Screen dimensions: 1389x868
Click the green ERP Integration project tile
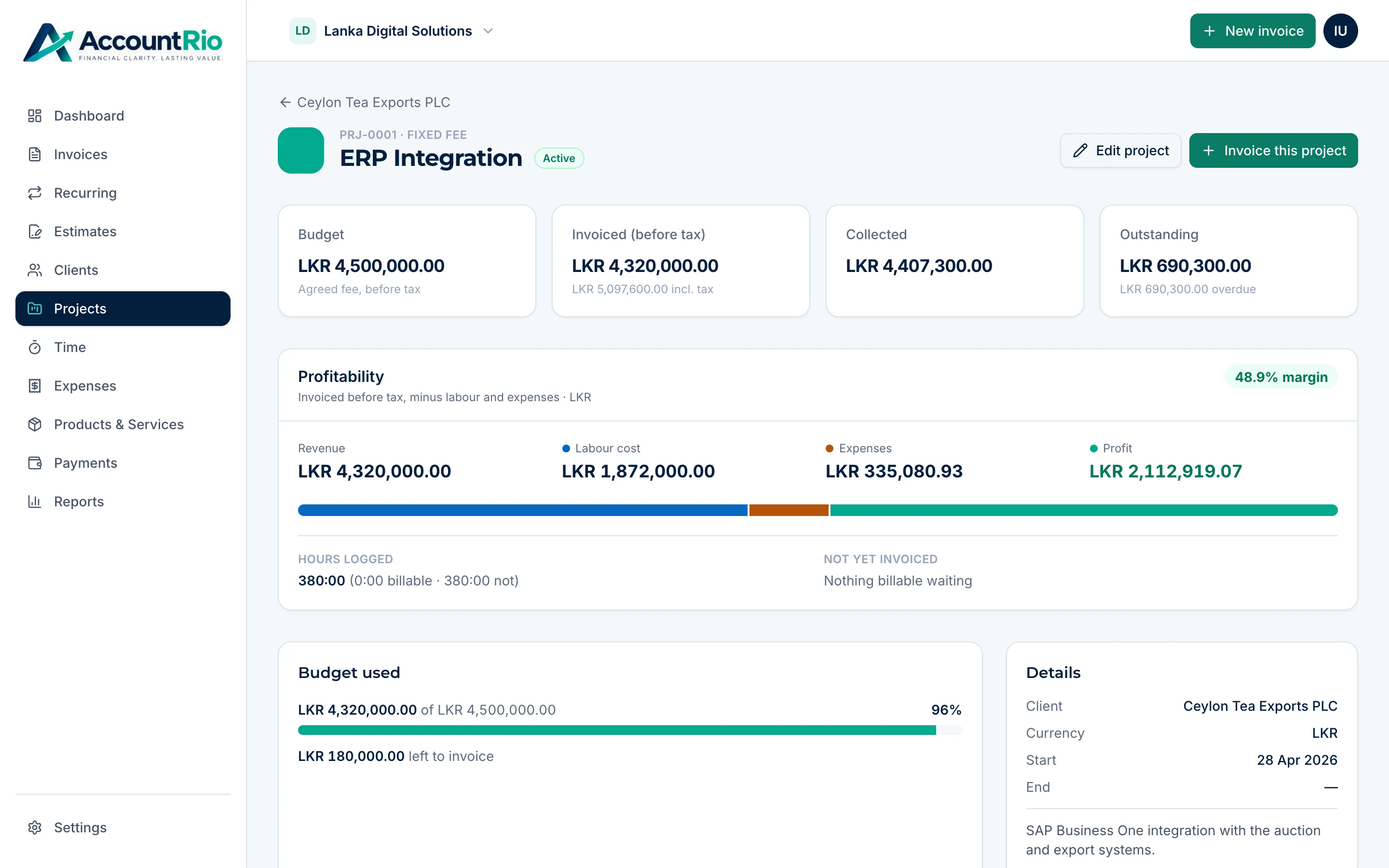(301, 150)
